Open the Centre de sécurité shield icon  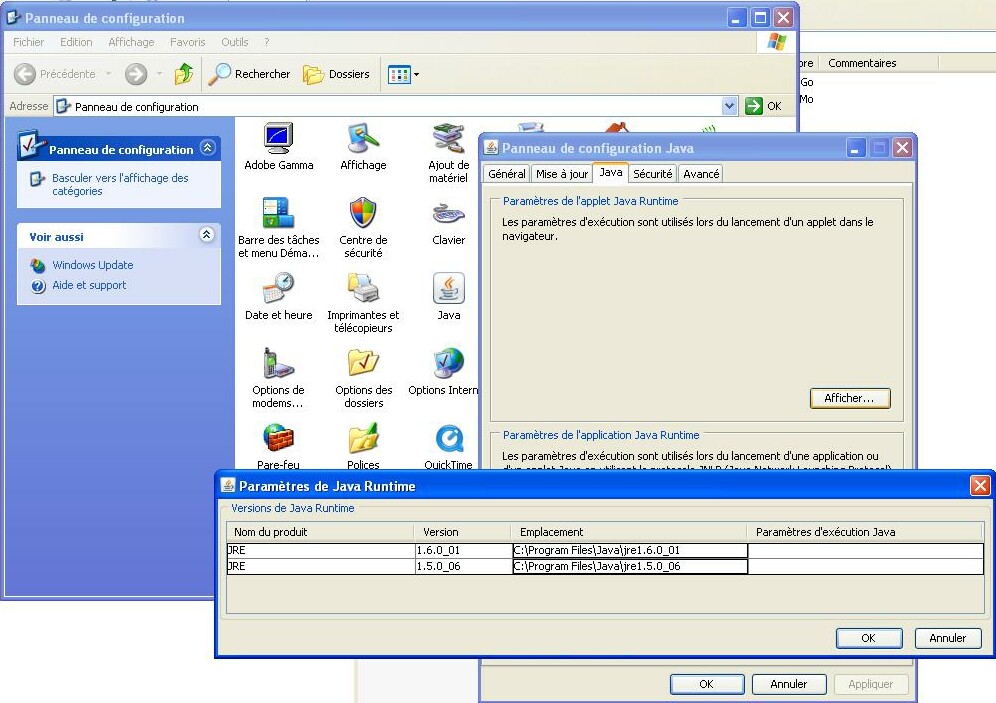click(363, 214)
